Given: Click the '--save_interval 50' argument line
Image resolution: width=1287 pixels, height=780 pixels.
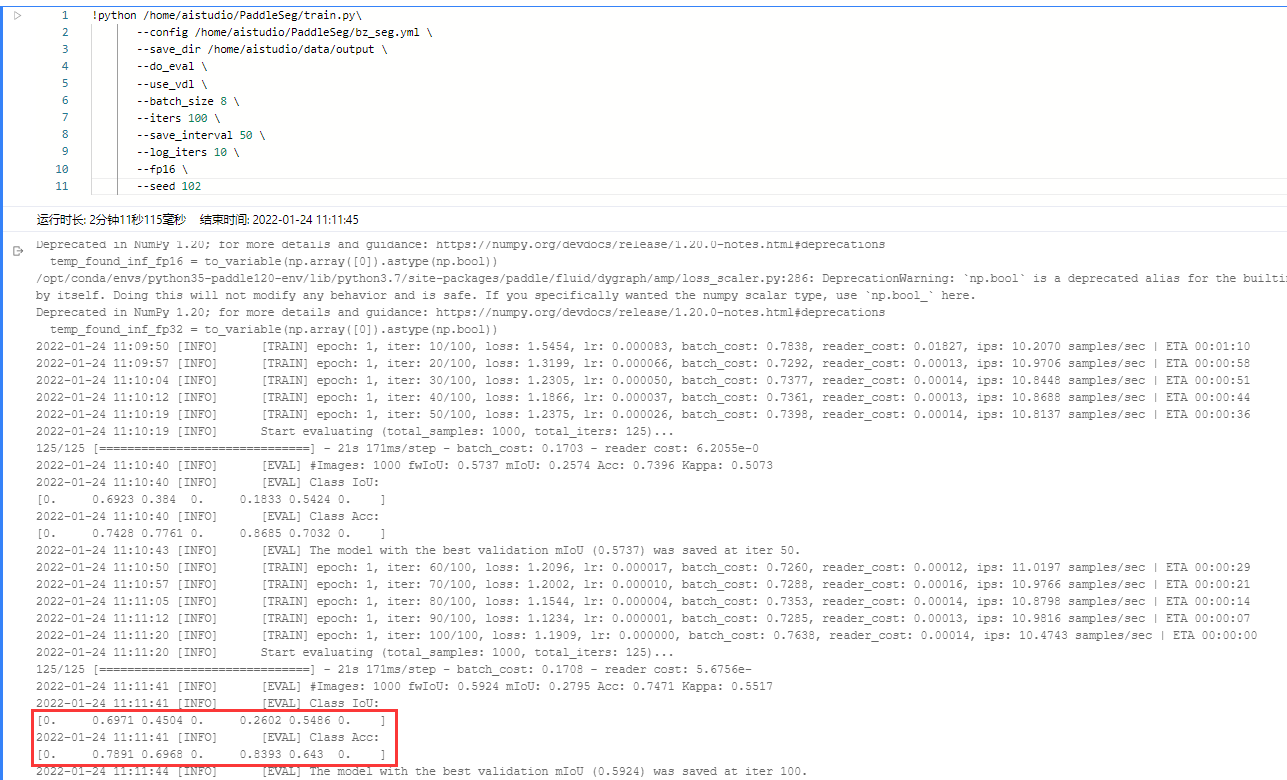Looking at the screenshot, I should 201,135.
